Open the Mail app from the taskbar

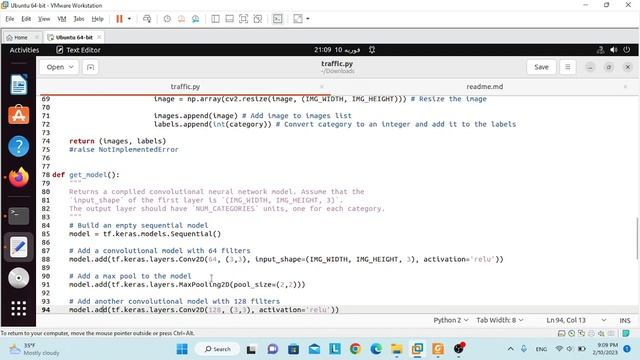314,349
